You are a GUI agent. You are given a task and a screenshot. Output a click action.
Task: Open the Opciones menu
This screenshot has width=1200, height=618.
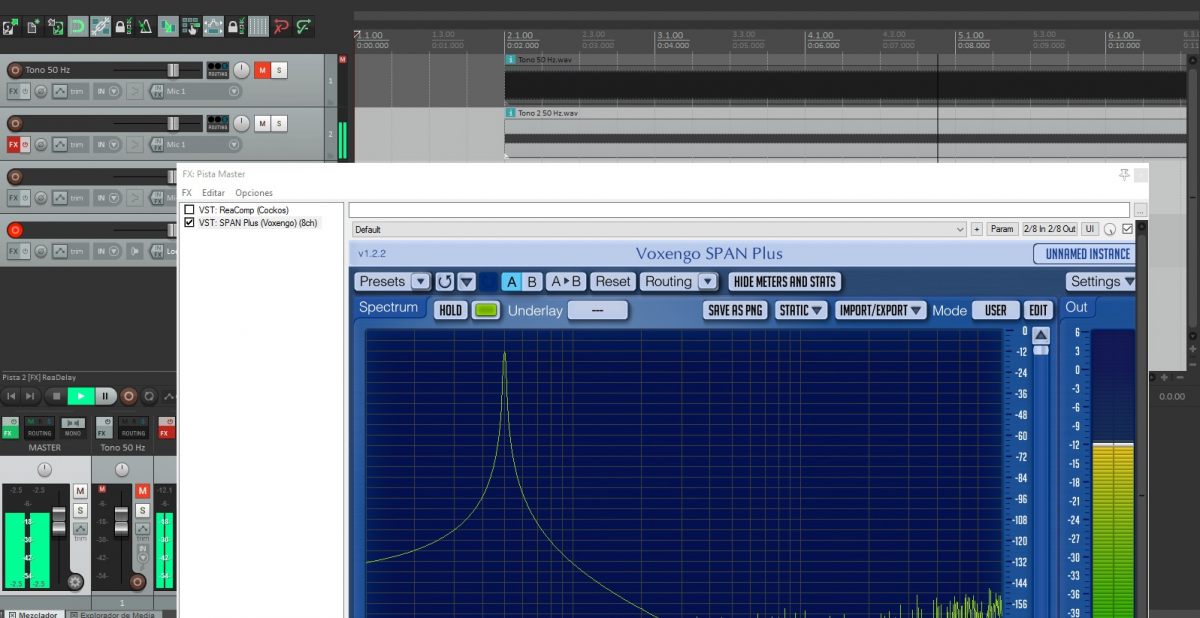point(254,193)
